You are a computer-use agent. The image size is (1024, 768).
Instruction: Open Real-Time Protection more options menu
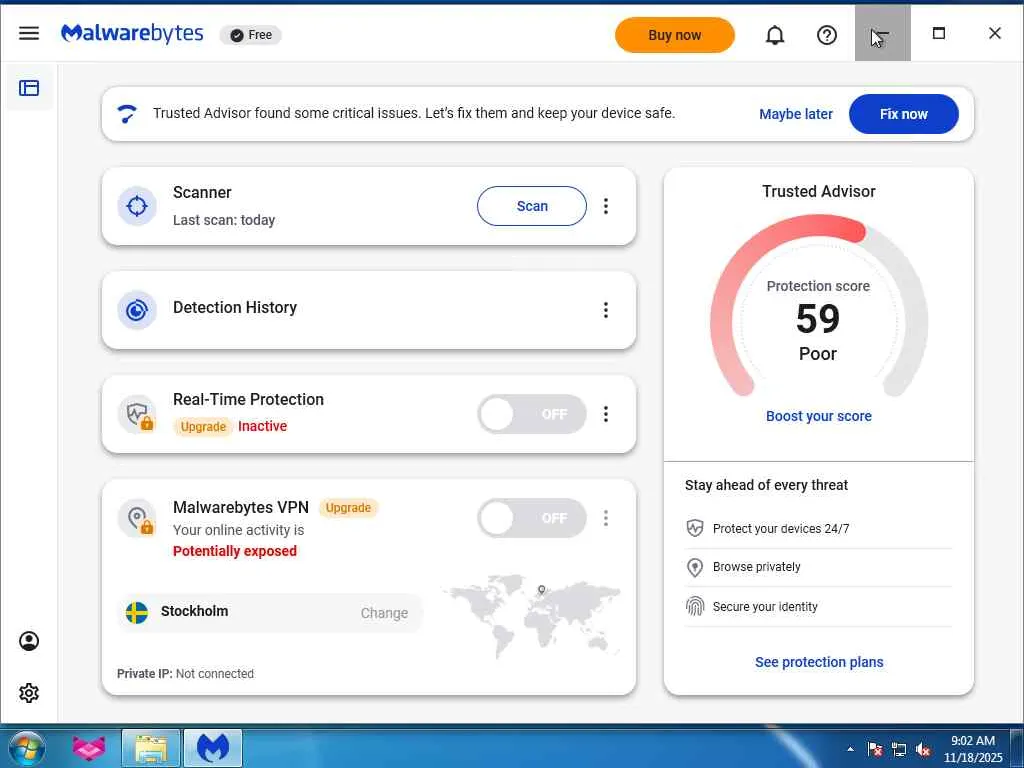coord(606,414)
